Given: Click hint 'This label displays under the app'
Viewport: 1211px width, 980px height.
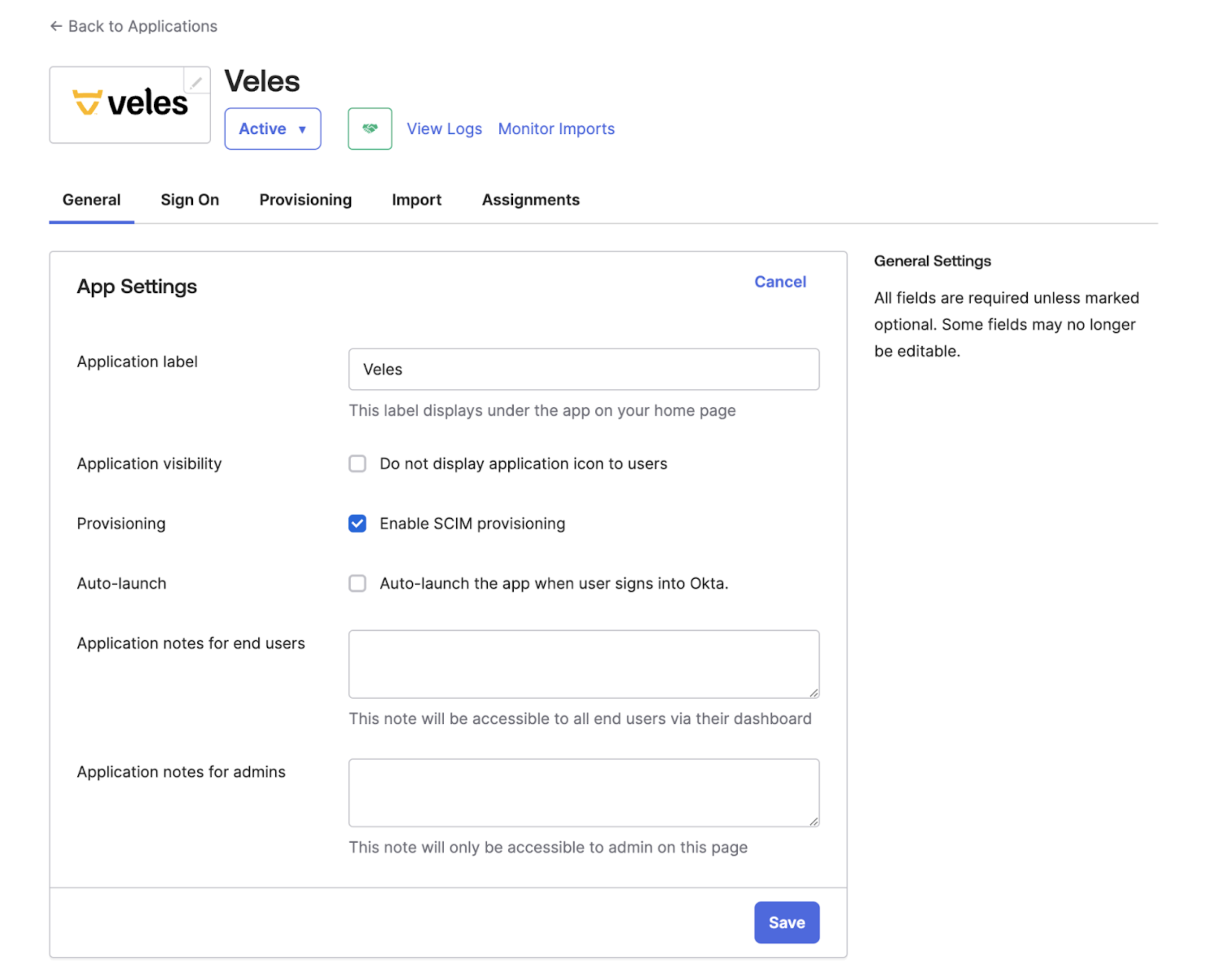Looking at the screenshot, I should pyautogui.click(x=542, y=410).
